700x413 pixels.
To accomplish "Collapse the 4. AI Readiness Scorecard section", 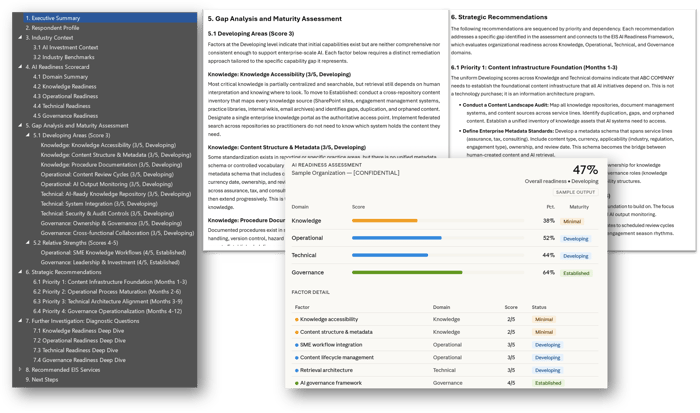I will click(x=18, y=67).
